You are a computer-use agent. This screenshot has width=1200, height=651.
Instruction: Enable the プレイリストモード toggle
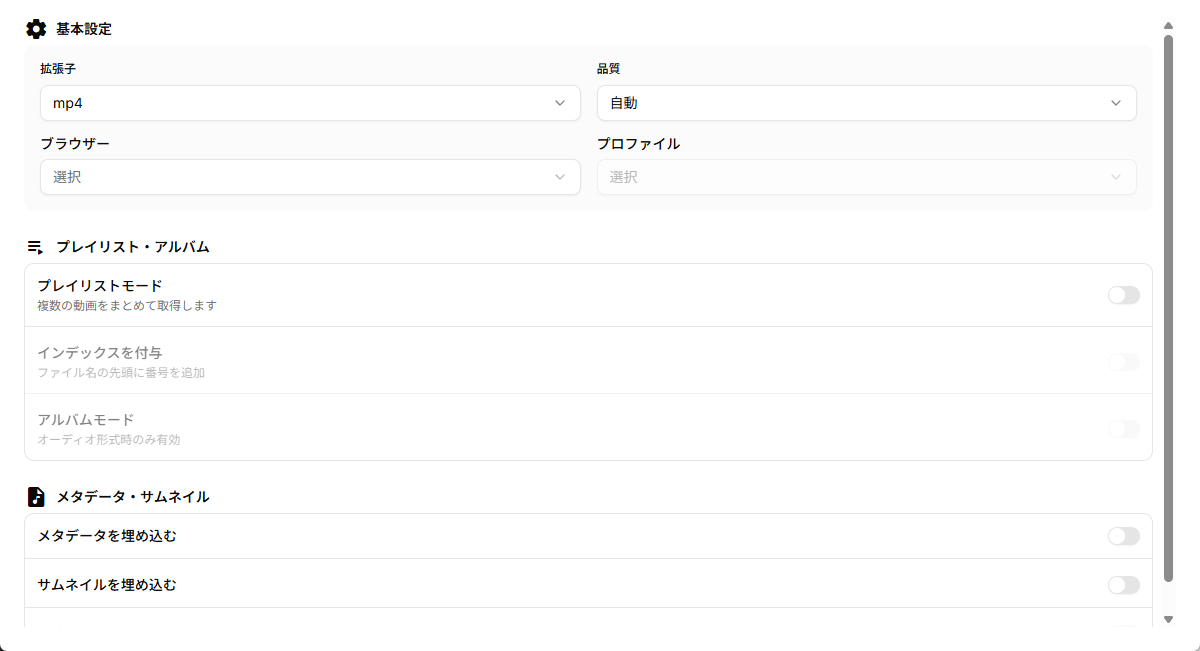tap(1123, 295)
